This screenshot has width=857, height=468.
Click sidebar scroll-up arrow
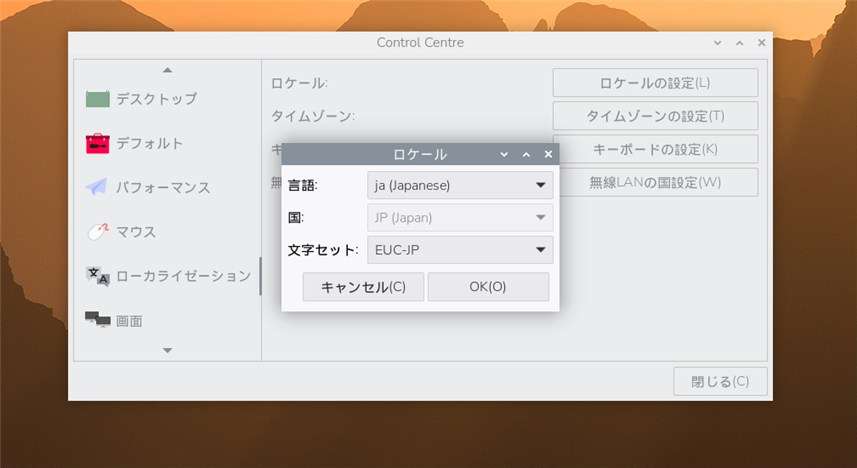[168, 70]
